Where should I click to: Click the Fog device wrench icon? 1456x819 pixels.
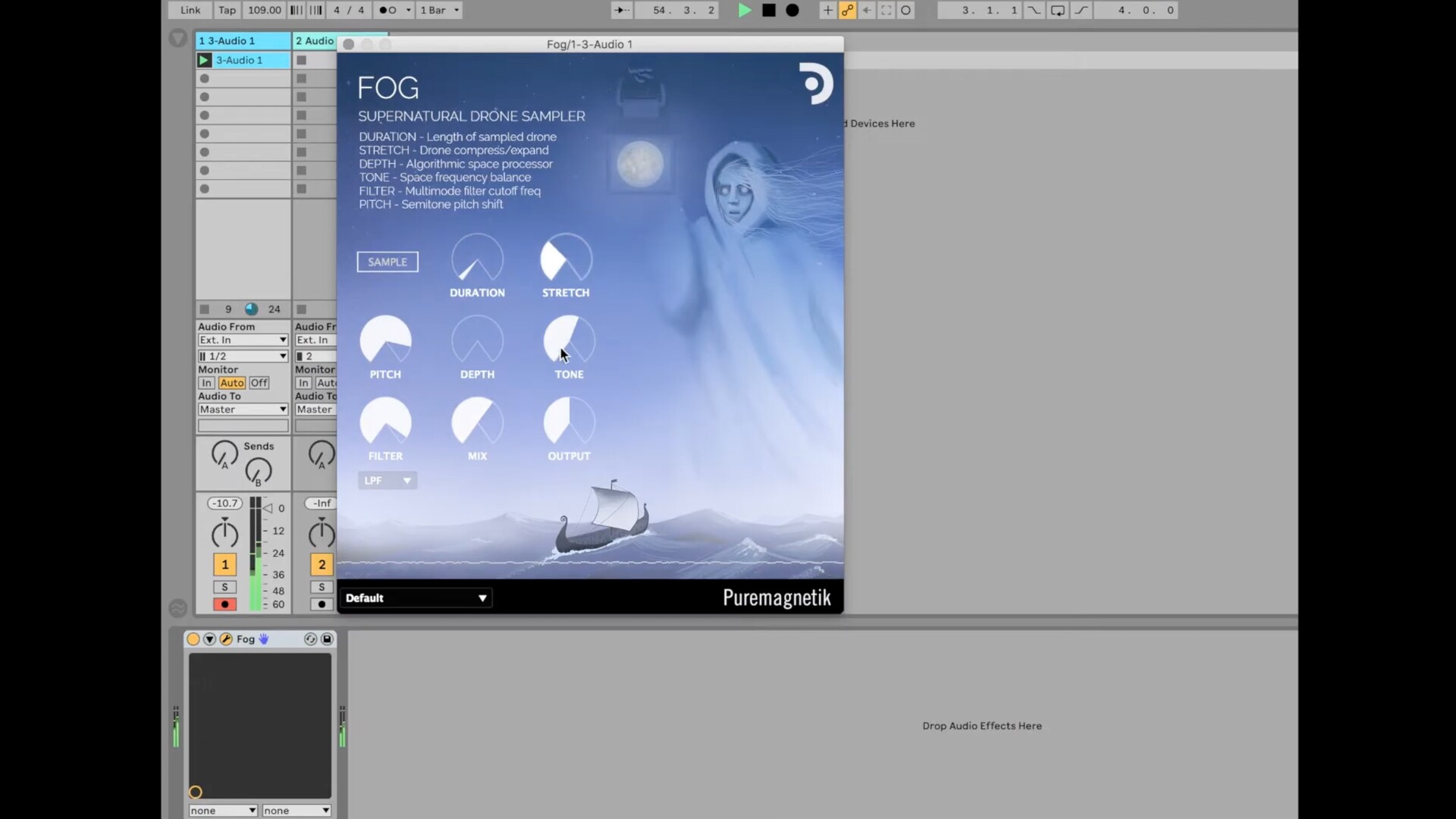pos(226,639)
